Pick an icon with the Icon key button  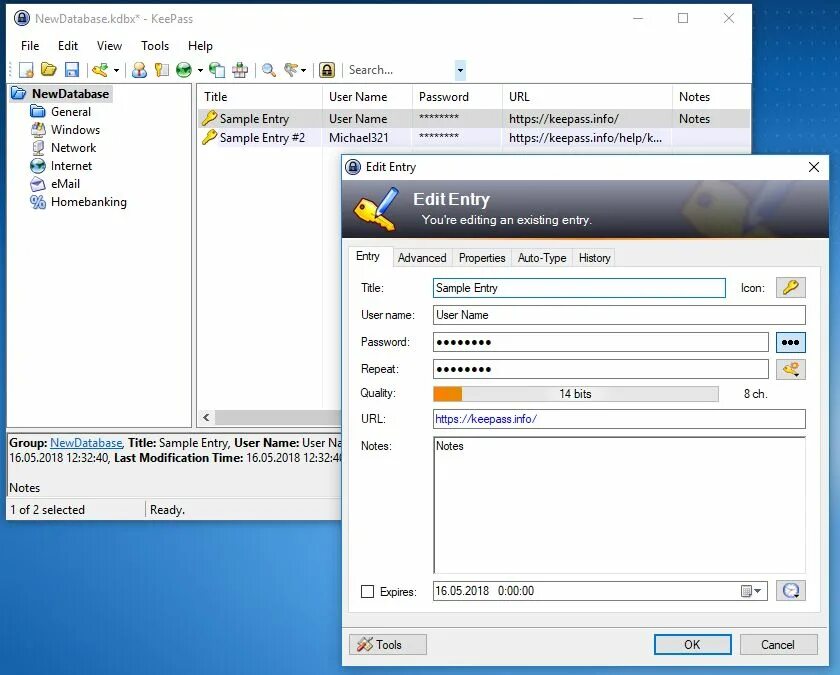(x=791, y=288)
